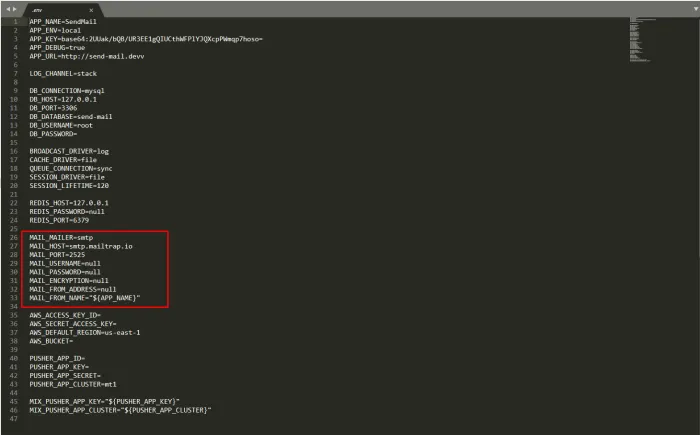700x435 pixels.
Task: Click the AWS_ACCESS_KEY_ID= line
Action: click(65, 315)
